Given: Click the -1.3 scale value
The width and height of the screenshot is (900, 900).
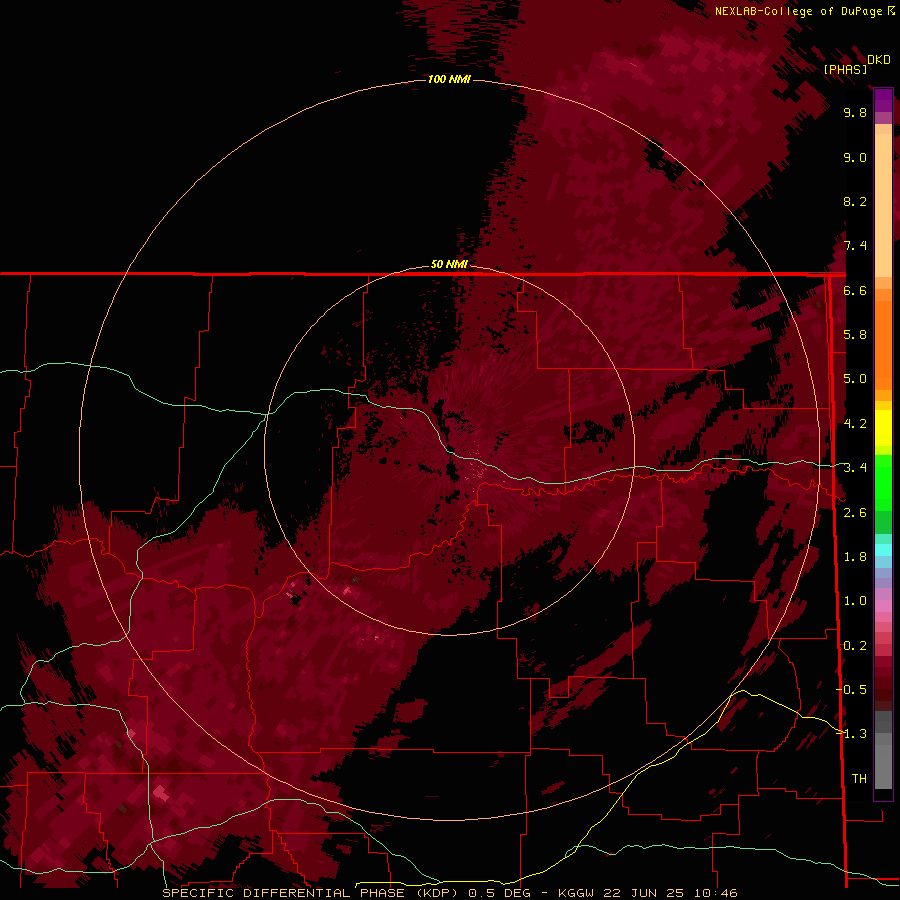Looking at the screenshot, I should pos(852,734).
